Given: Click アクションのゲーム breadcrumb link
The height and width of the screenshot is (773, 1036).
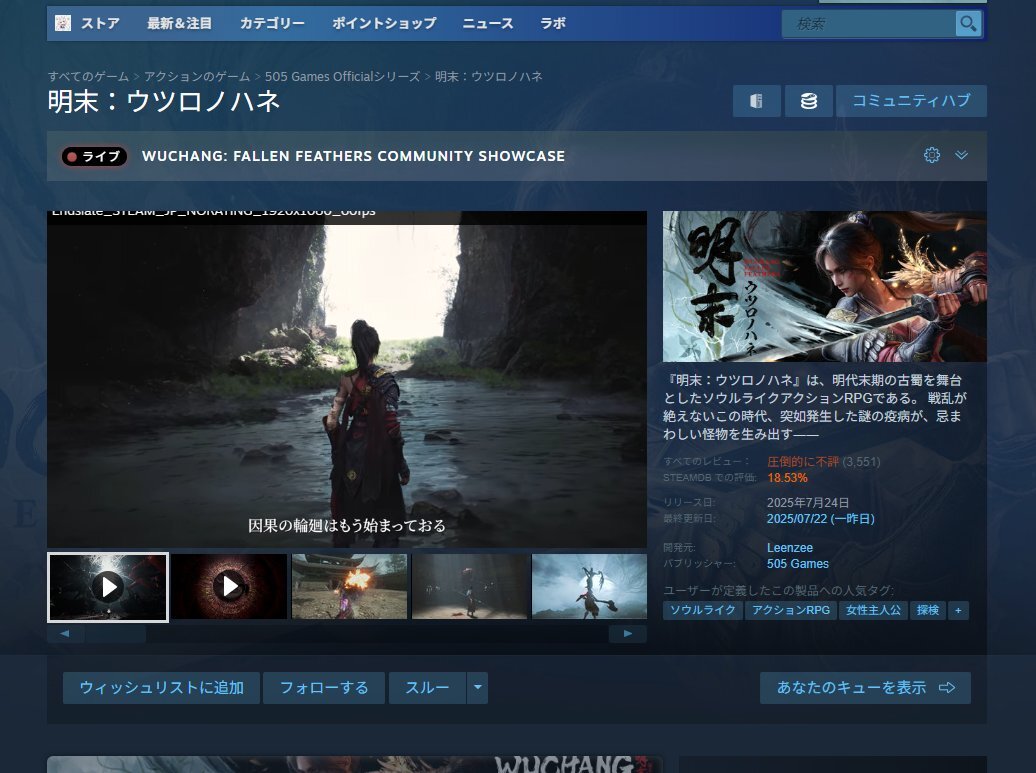Looking at the screenshot, I should [197, 77].
